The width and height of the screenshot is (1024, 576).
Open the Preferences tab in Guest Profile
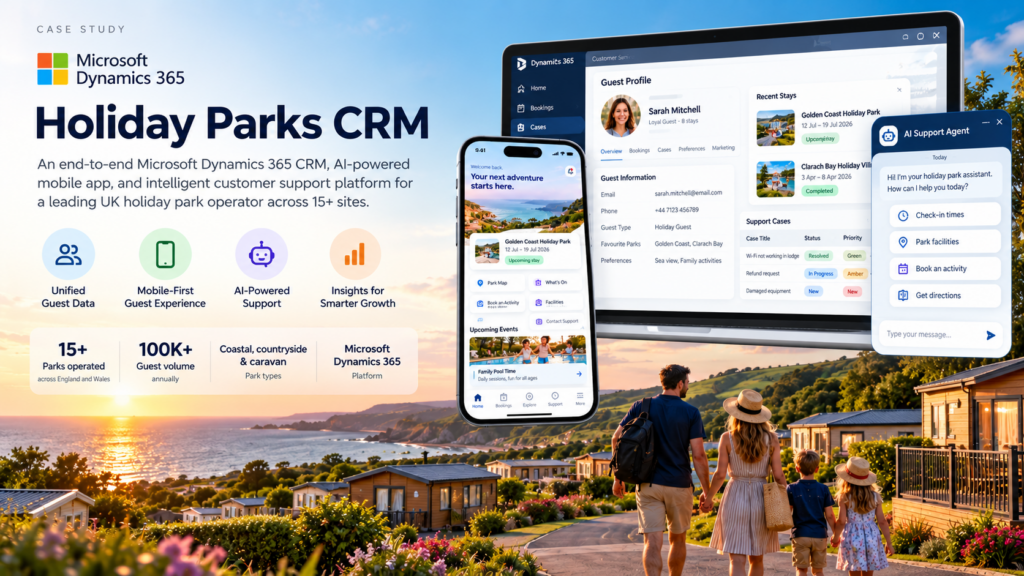692,149
